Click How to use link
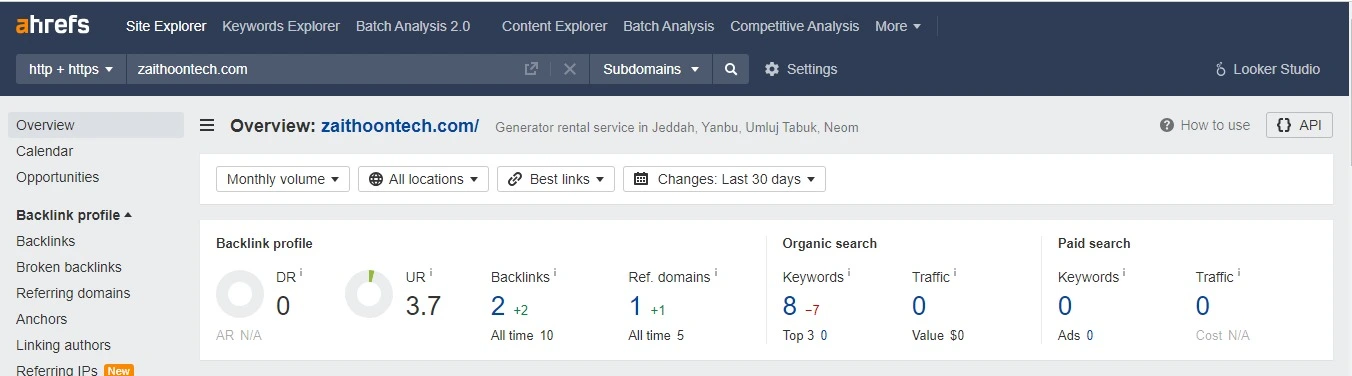 (1215, 125)
